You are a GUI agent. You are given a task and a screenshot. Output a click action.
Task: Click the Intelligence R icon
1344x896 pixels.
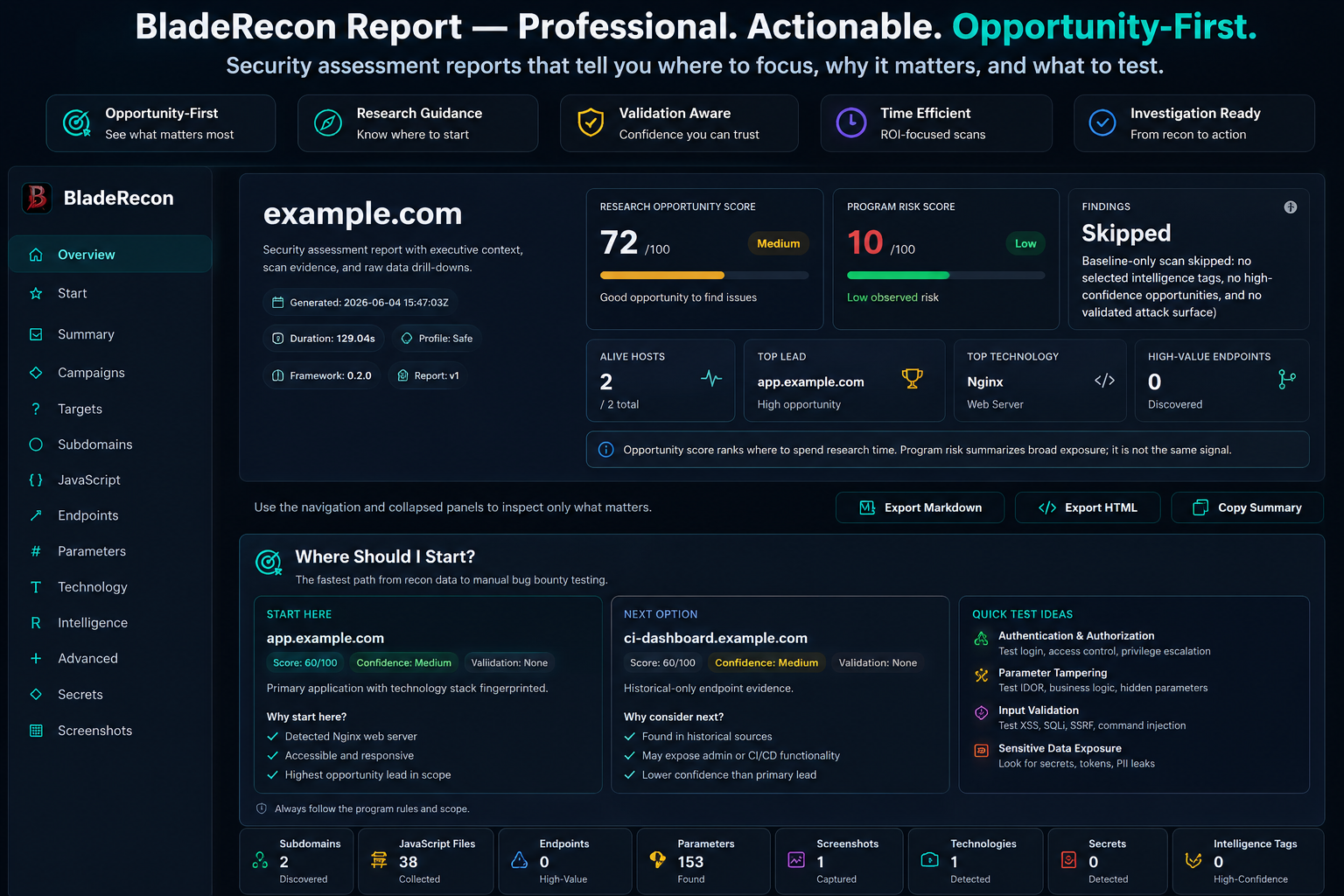36,623
